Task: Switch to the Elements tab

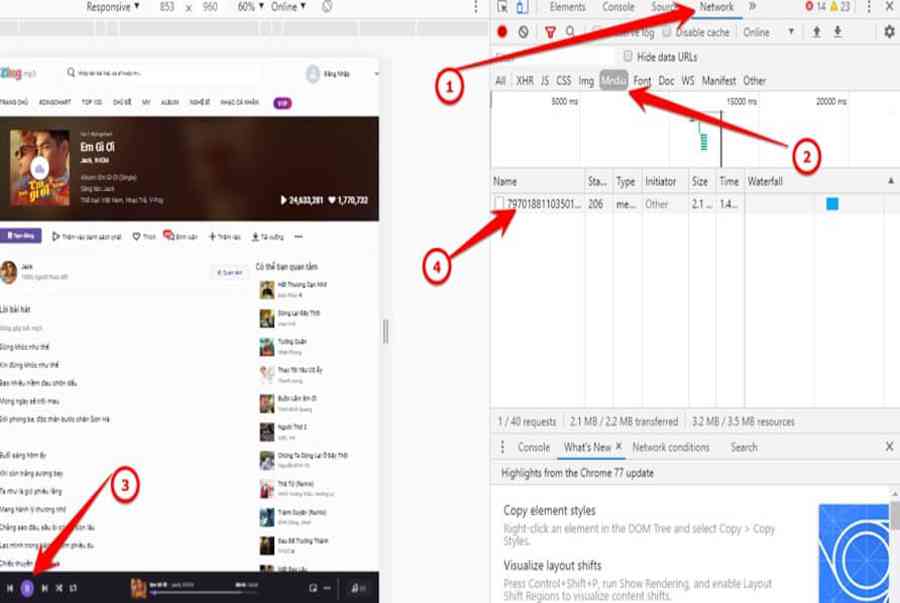Action: click(x=567, y=7)
